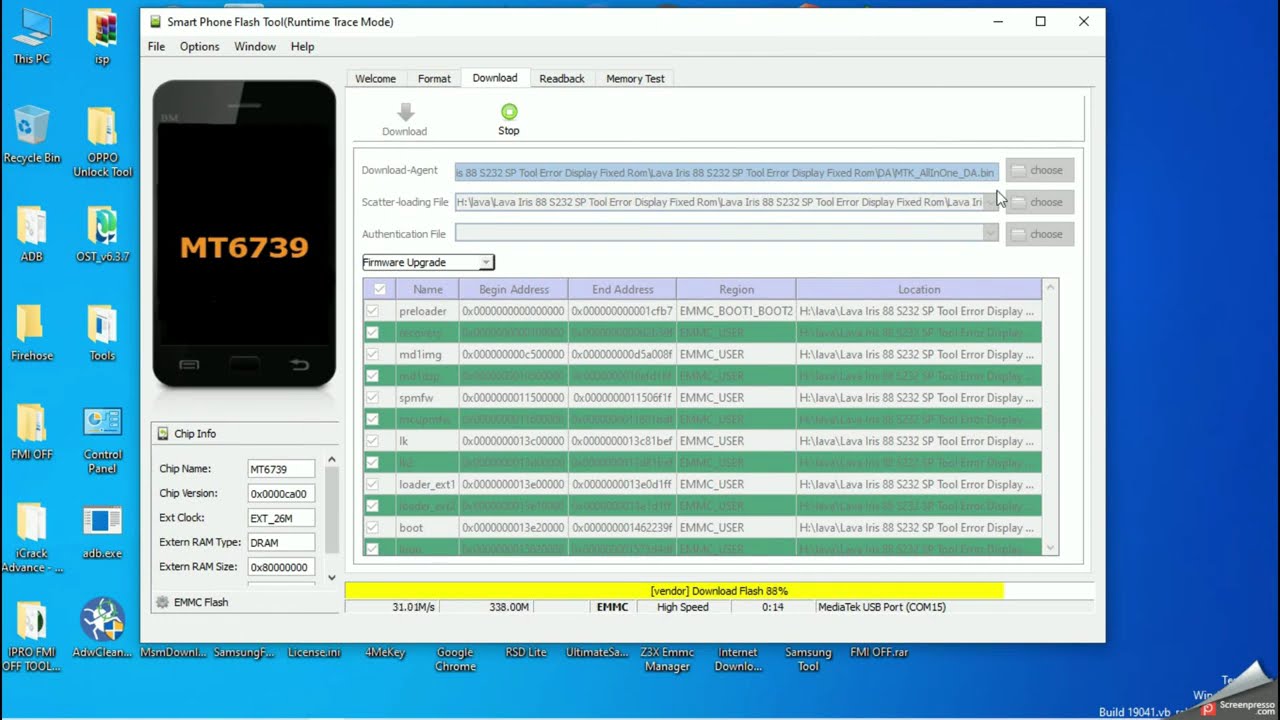Click the Screenpresso logo icon
Screen dimensions: 1280x720
pyautogui.click(x=1208, y=707)
